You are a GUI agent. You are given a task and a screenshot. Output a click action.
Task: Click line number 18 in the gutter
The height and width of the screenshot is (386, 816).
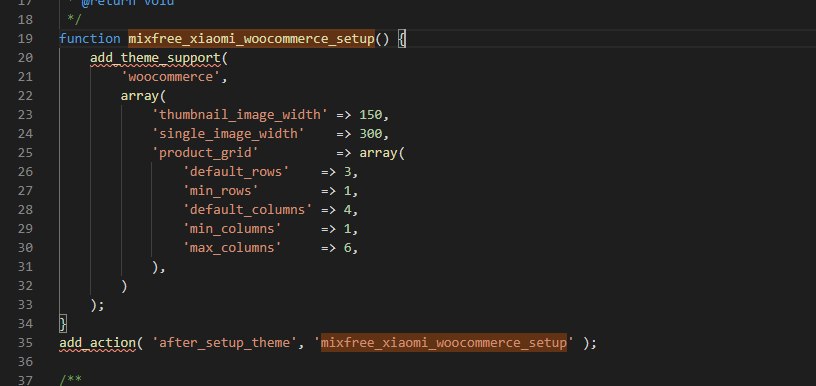[x=25, y=20]
